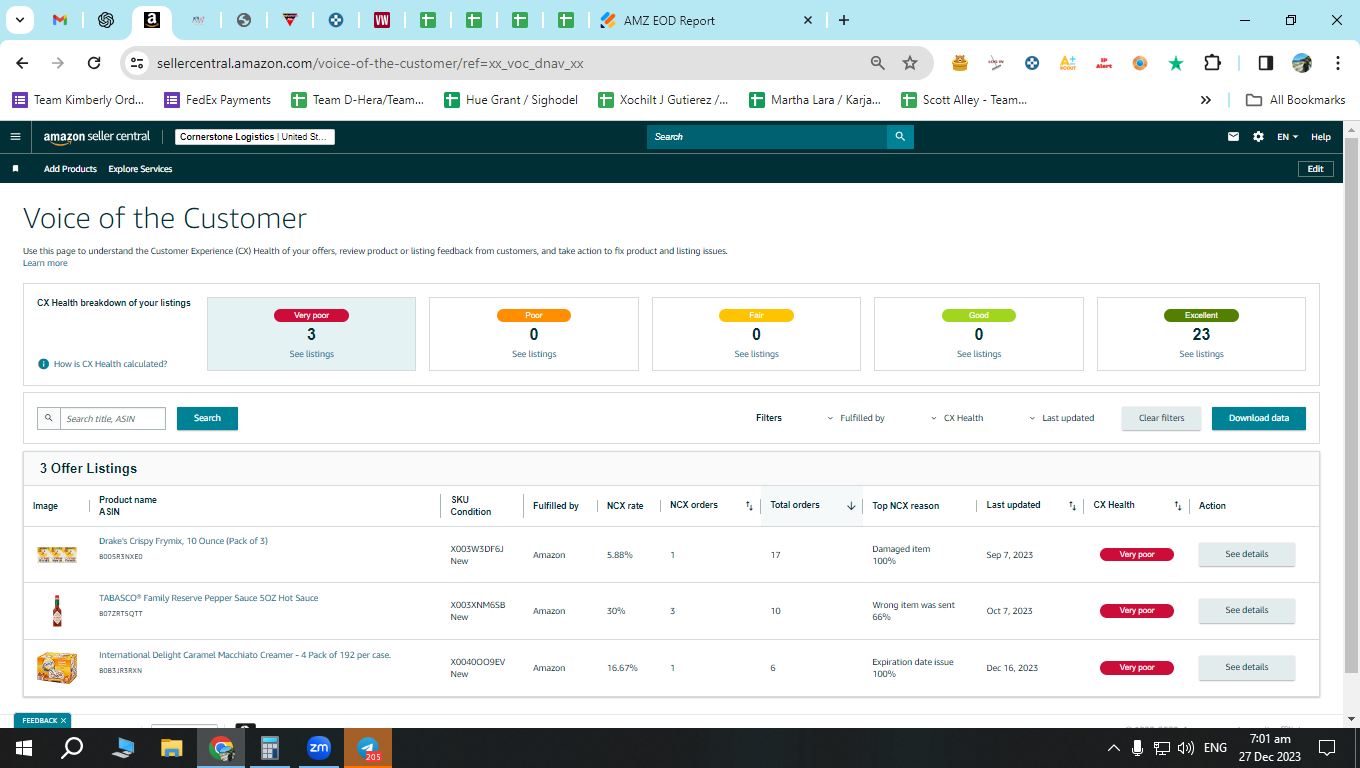This screenshot has width=1360, height=768.
Task: Bookmark this page with the star icon
Action: tap(910, 63)
